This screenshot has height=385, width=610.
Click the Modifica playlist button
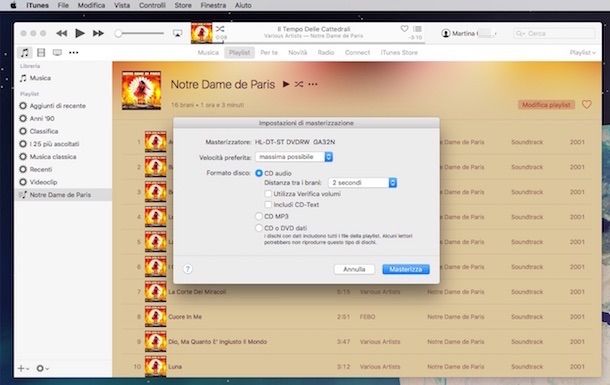coord(546,105)
